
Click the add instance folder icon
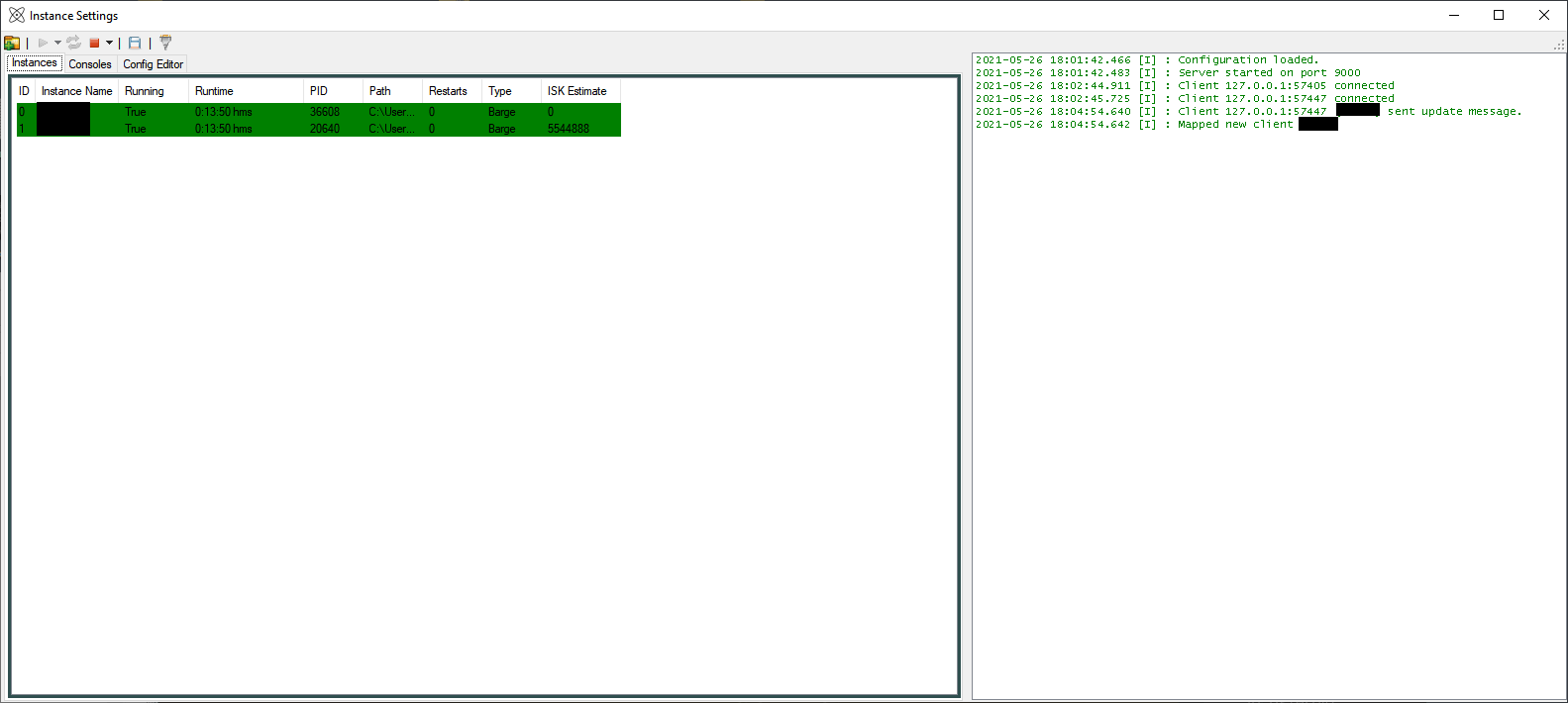tap(12, 43)
